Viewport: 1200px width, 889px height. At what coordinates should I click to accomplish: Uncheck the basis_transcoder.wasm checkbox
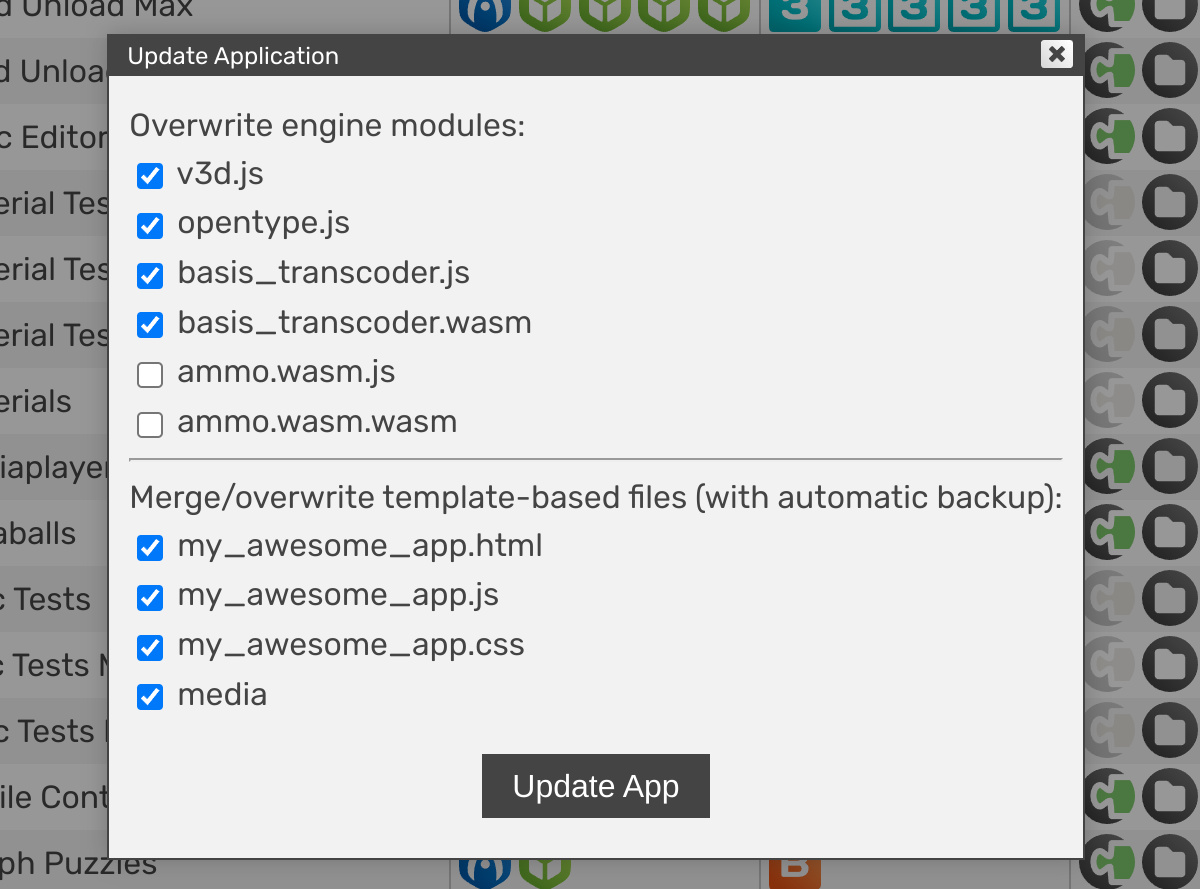(x=150, y=325)
